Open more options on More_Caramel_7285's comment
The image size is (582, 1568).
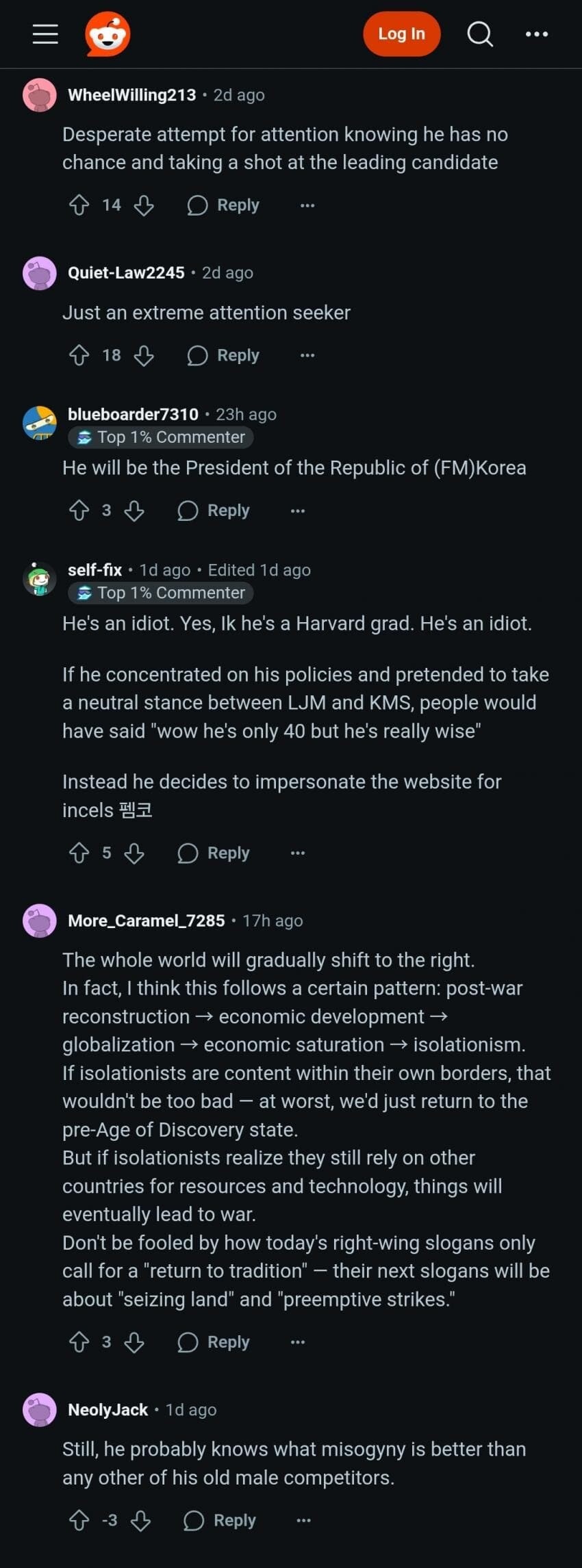298,1342
